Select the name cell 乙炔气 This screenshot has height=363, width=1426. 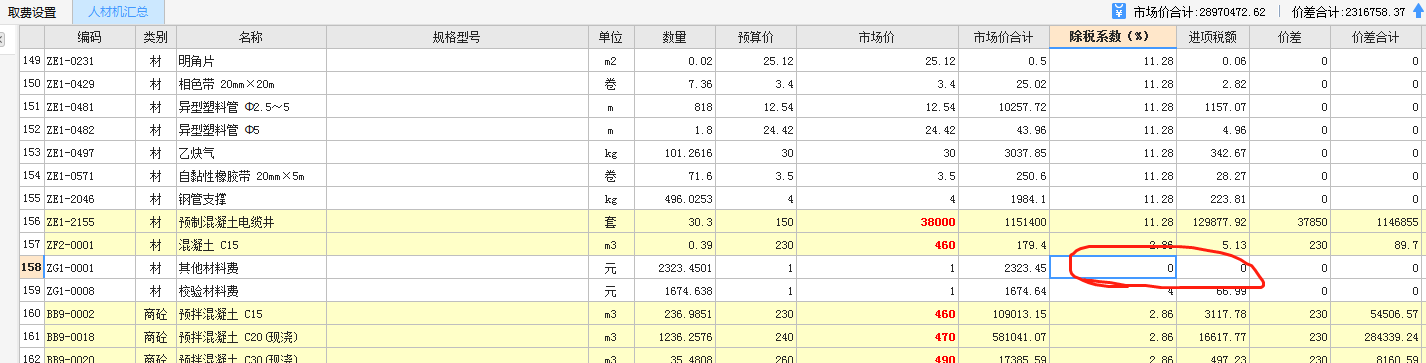click(x=251, y=153)
